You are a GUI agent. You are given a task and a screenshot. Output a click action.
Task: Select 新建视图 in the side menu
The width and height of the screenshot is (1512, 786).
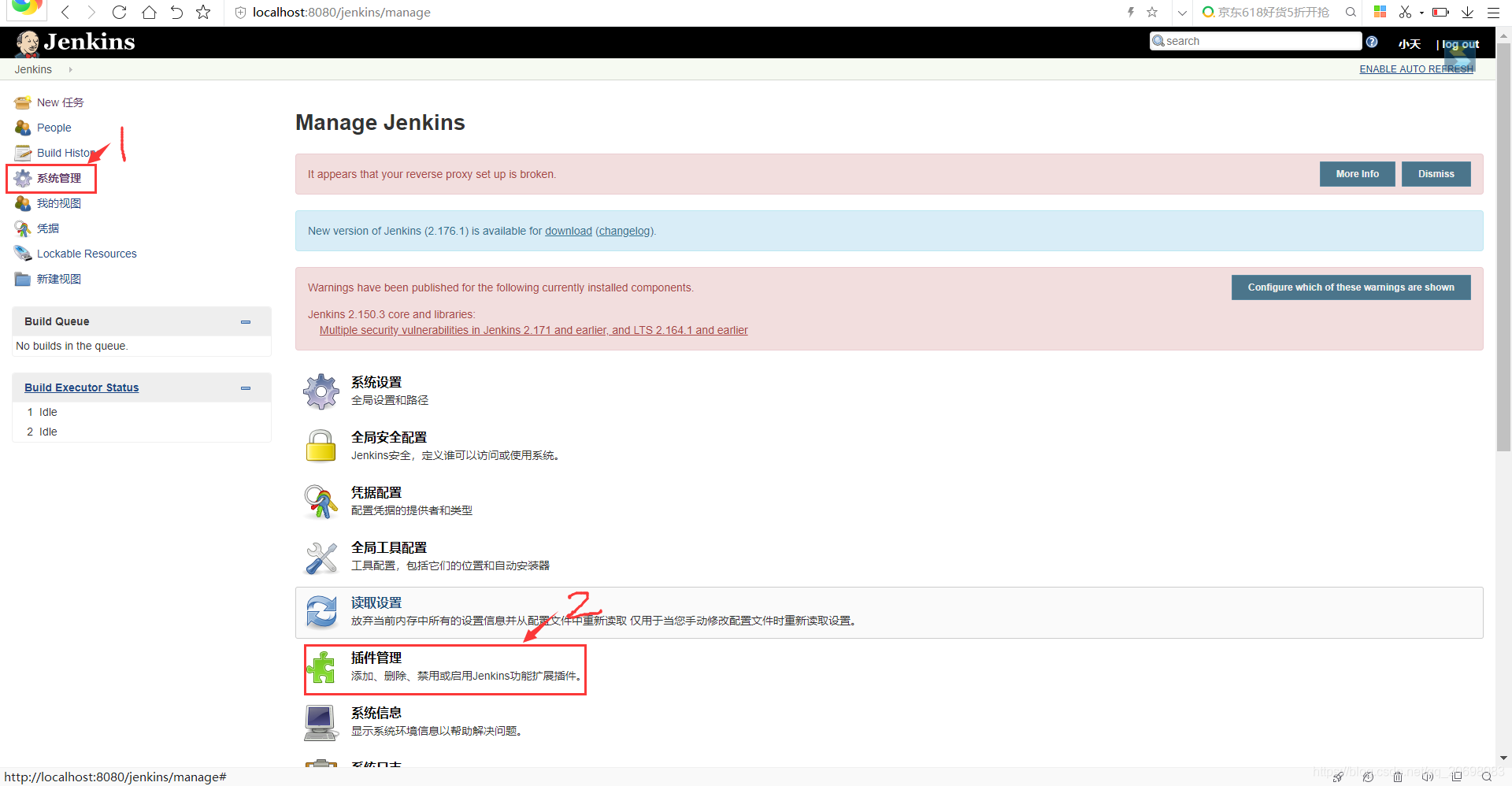coord(59,279)
